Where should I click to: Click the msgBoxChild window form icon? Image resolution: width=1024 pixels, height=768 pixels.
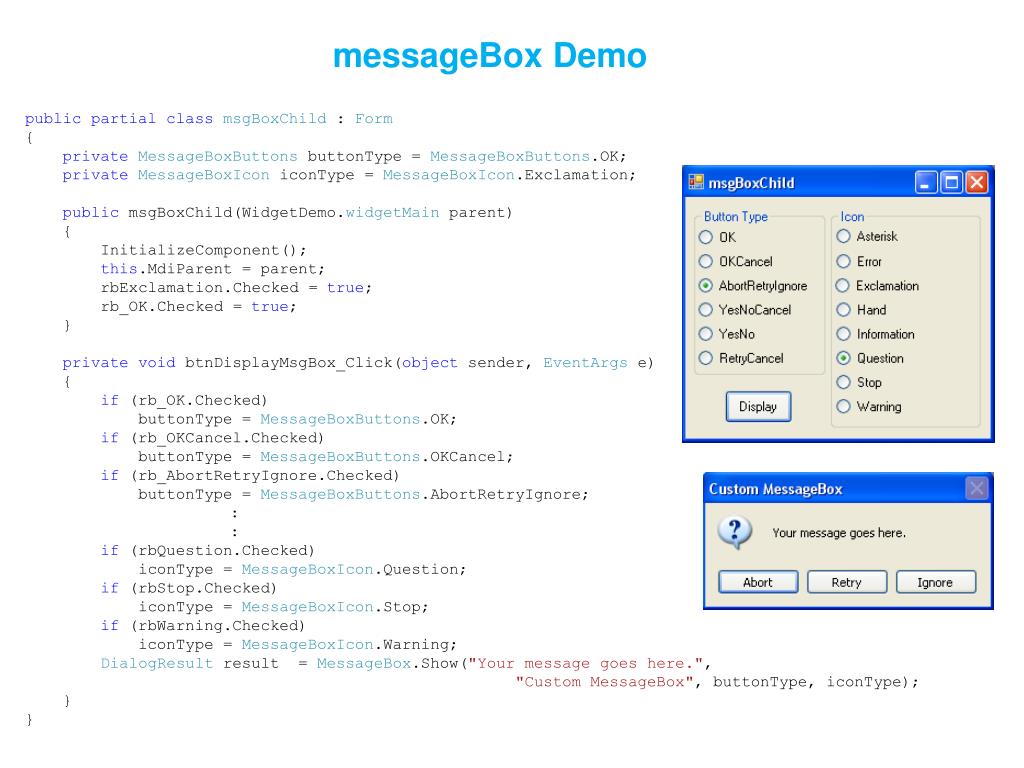click(696, 182)
